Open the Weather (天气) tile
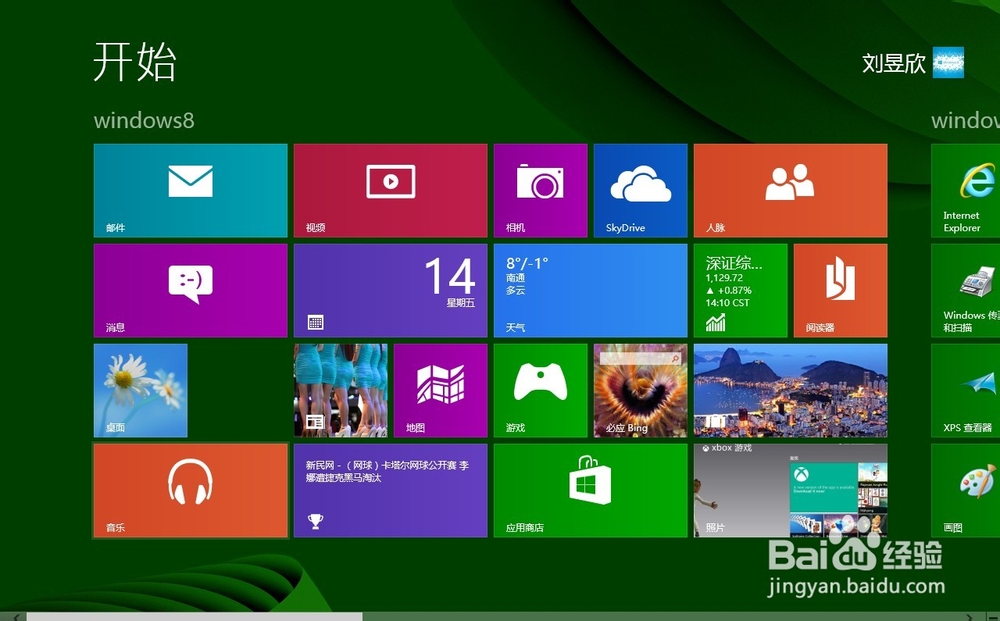Screen dimensions: 1000x621 click(x=591, y=291)
